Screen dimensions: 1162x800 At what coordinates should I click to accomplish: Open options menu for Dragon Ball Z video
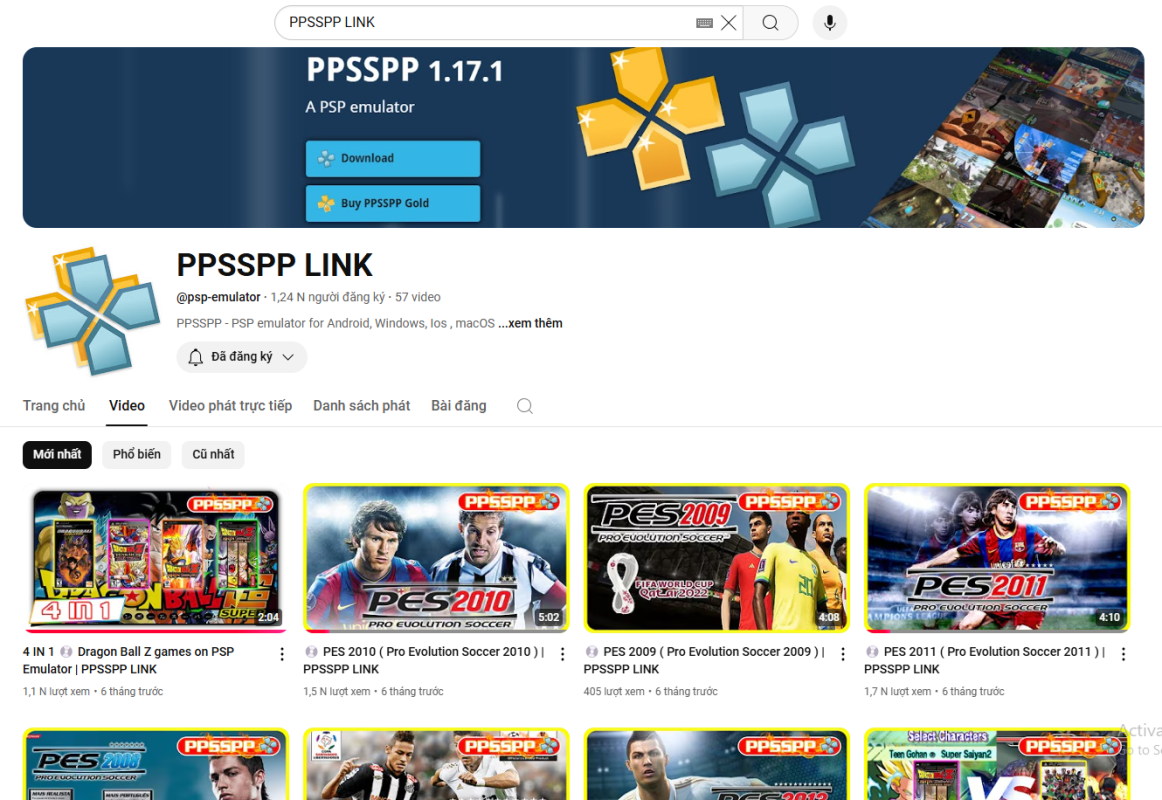click(x=282, y=654)
